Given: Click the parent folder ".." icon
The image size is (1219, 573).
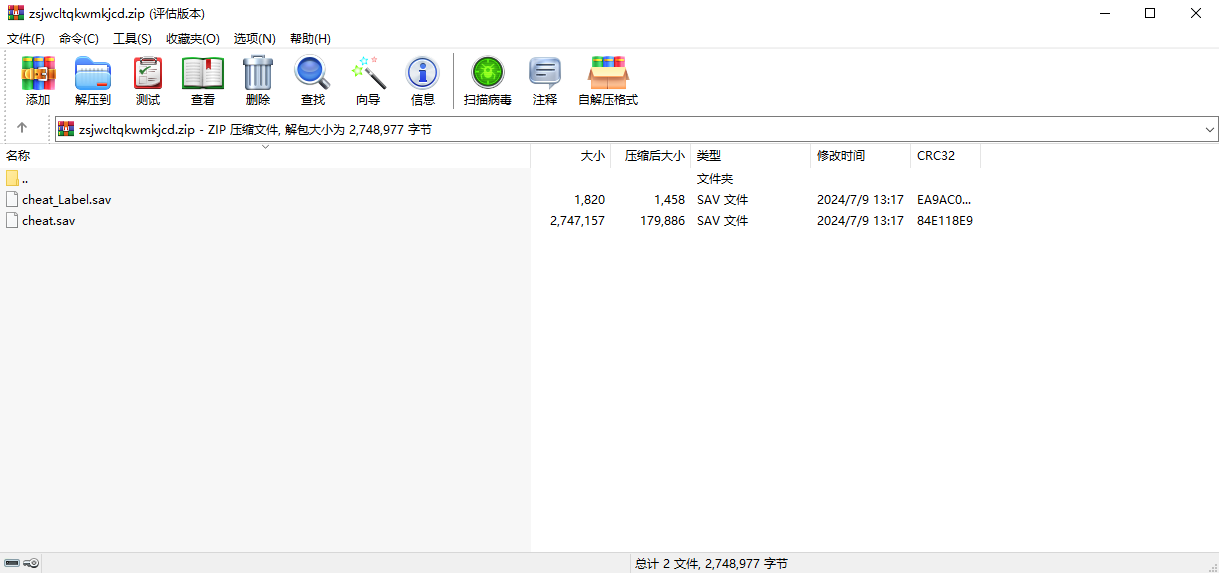Looking at the screenshot, I should (12, 178).
